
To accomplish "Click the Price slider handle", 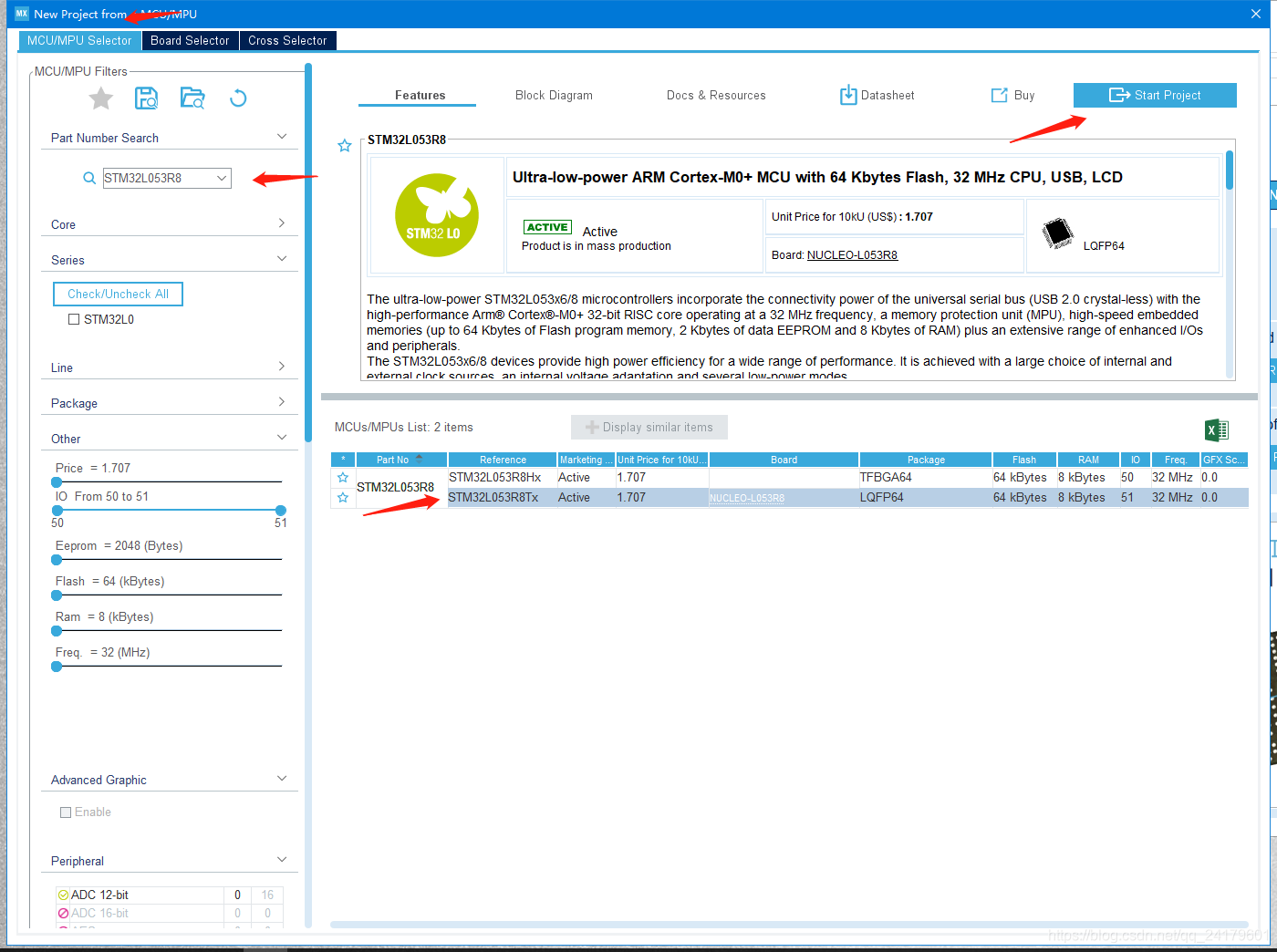I will pos(57,481).
